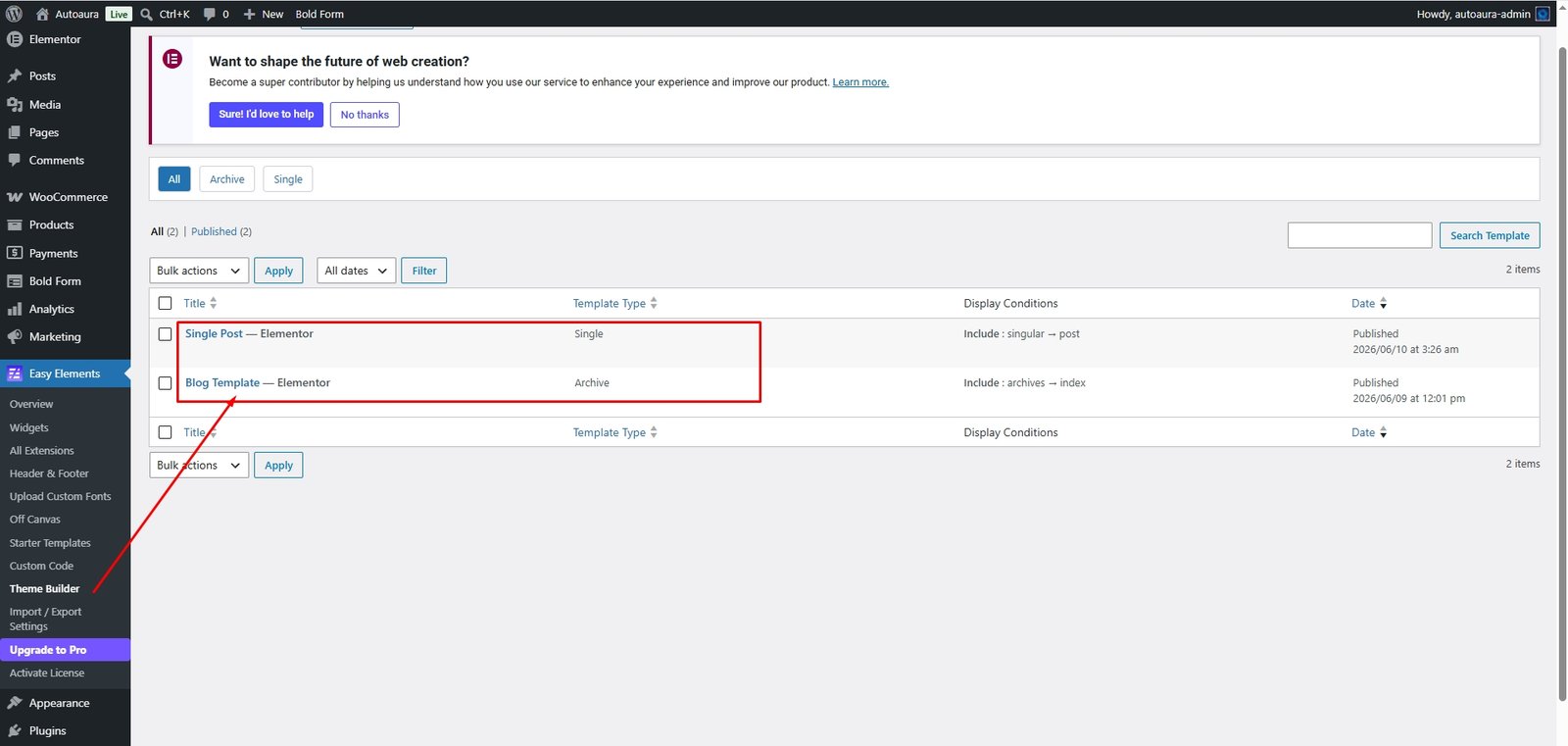Screen dimensions: 1568x746
Task: Click the Products sidebar icon
Action: [14, 224]
